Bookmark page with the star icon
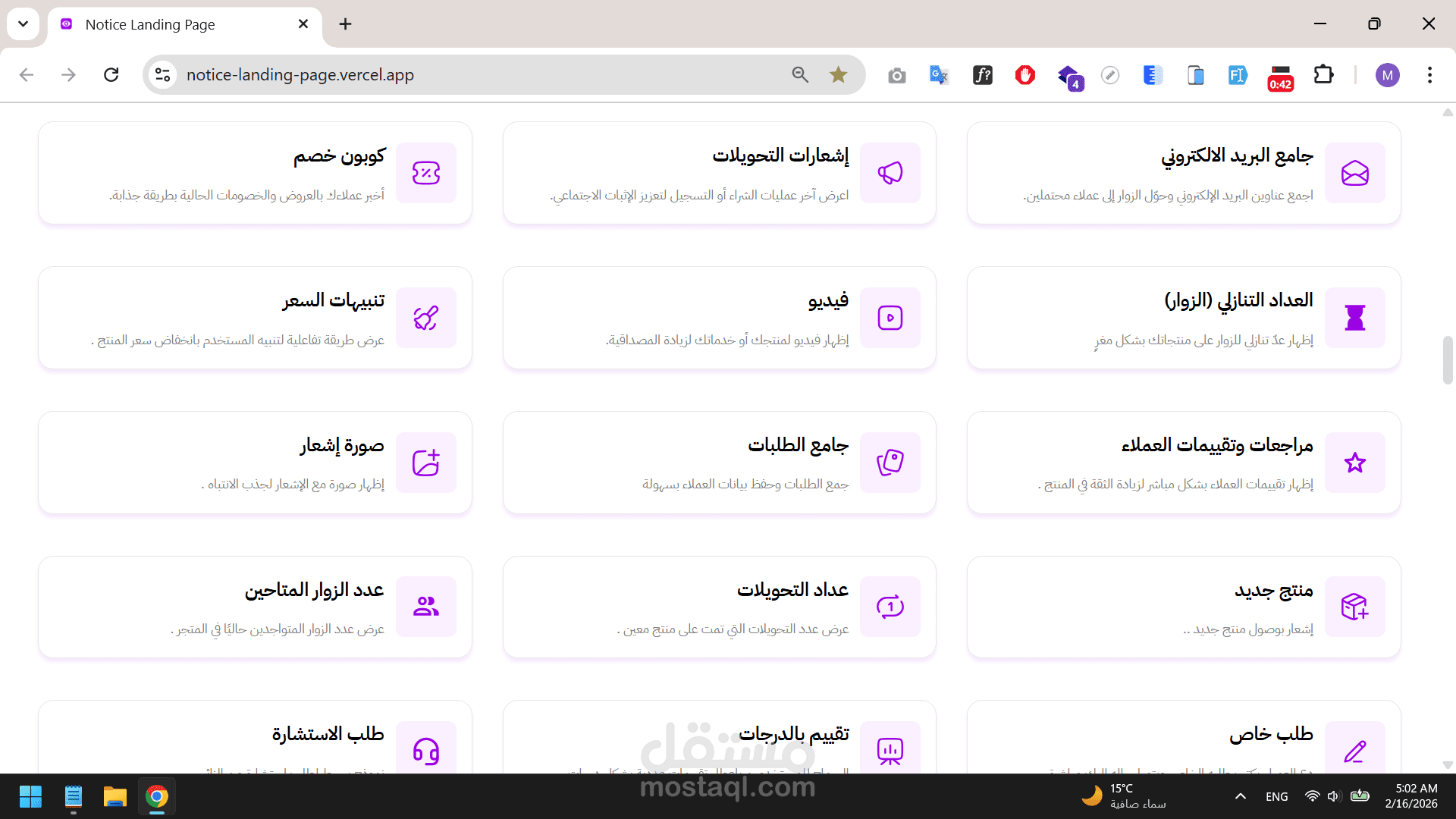 838,75
